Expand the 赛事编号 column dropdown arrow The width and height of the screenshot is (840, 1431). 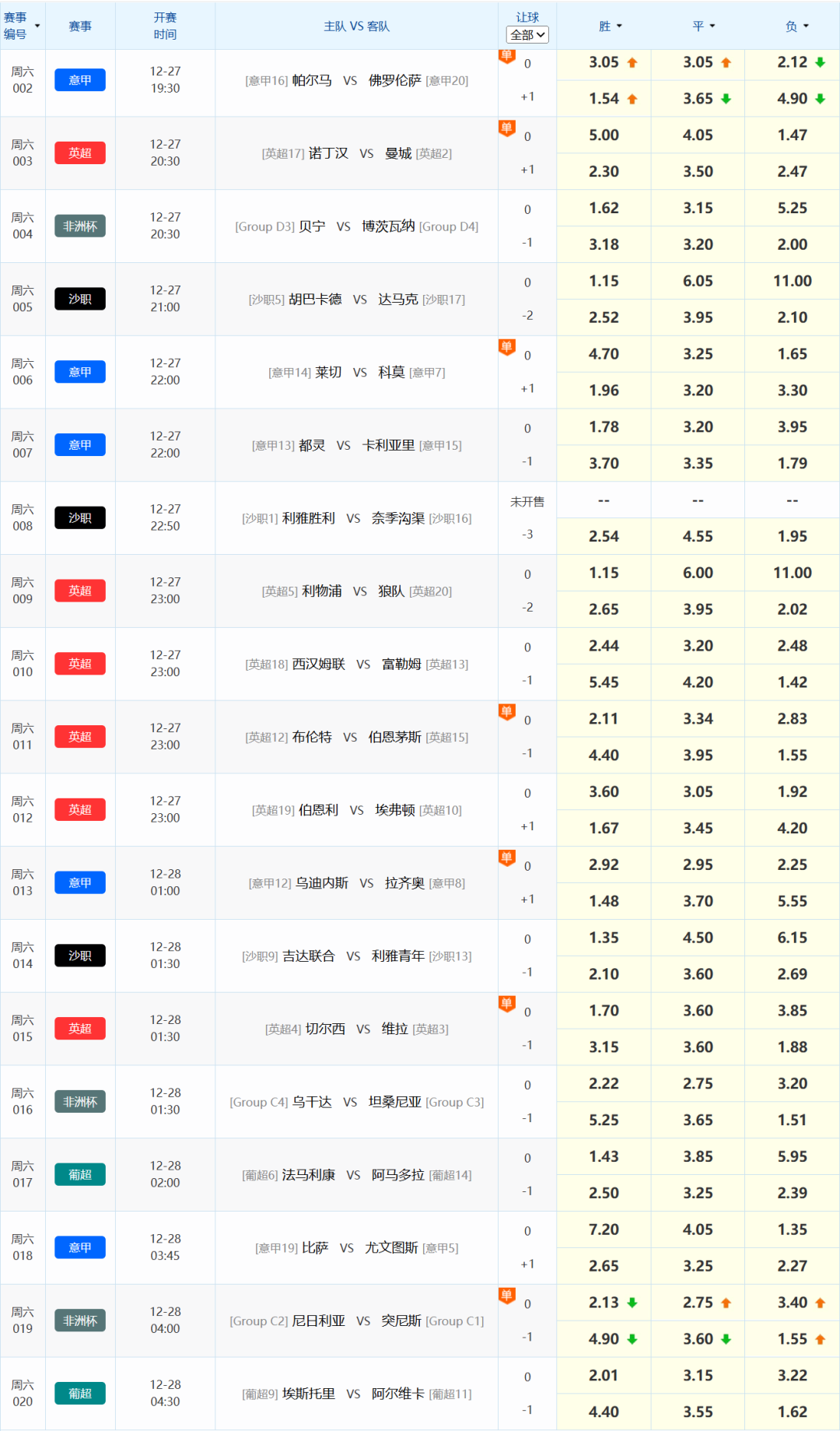coord(37,26)
